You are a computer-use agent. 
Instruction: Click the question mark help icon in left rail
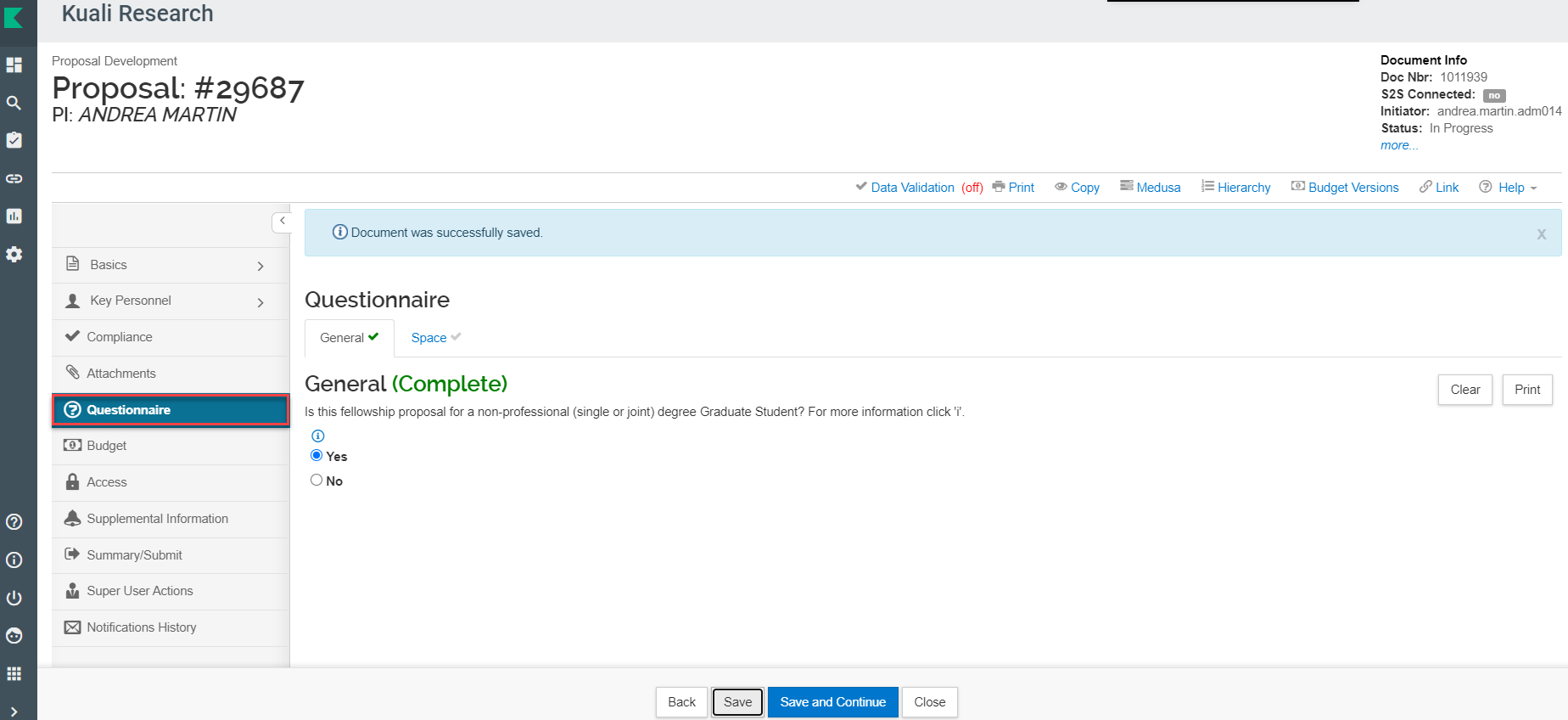[14, 522]
